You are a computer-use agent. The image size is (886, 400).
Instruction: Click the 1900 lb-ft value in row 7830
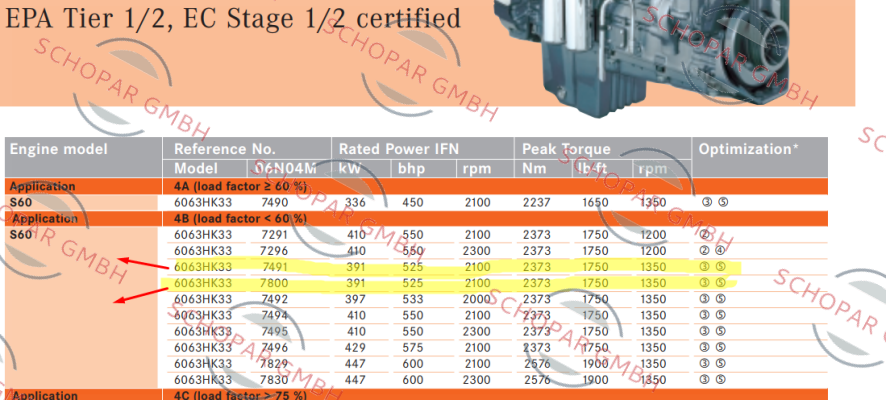tap(596, 380)
